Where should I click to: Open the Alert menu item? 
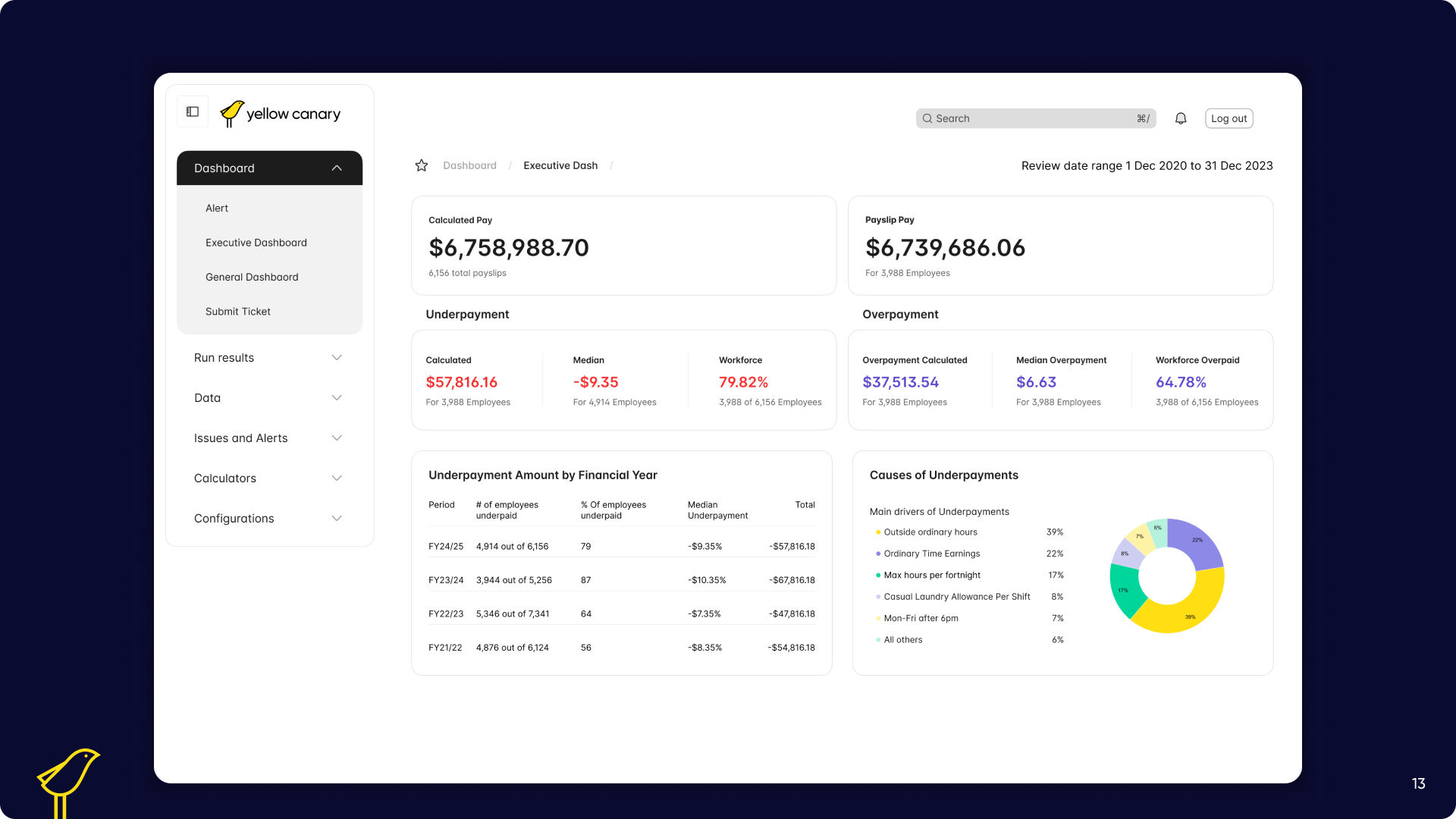point(217,208)
